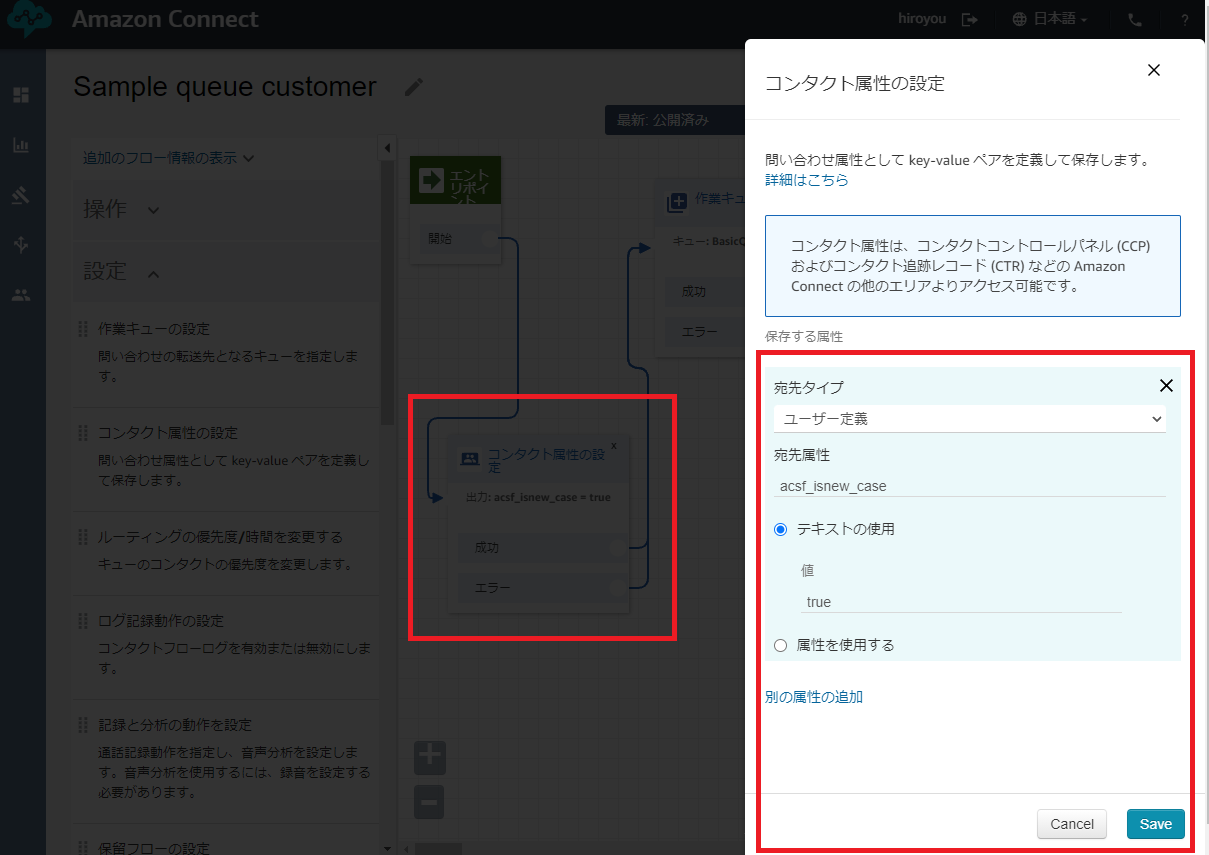Viewport: 1209px width, 855px height.
Task: Open the 詳細はこちら link
Action: 807,180
